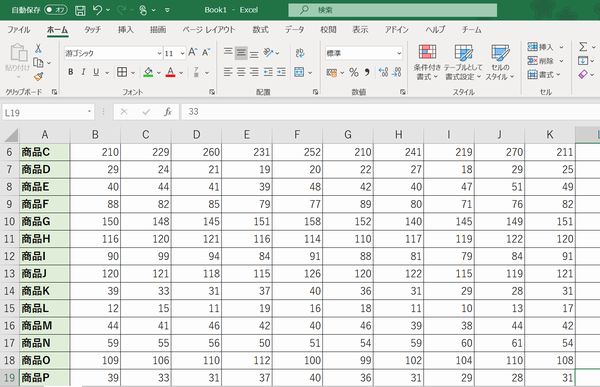Click the Merge and Center icon
Image resolution: width=600 pixels, height=387 pixels.
[x=299, y=72]
